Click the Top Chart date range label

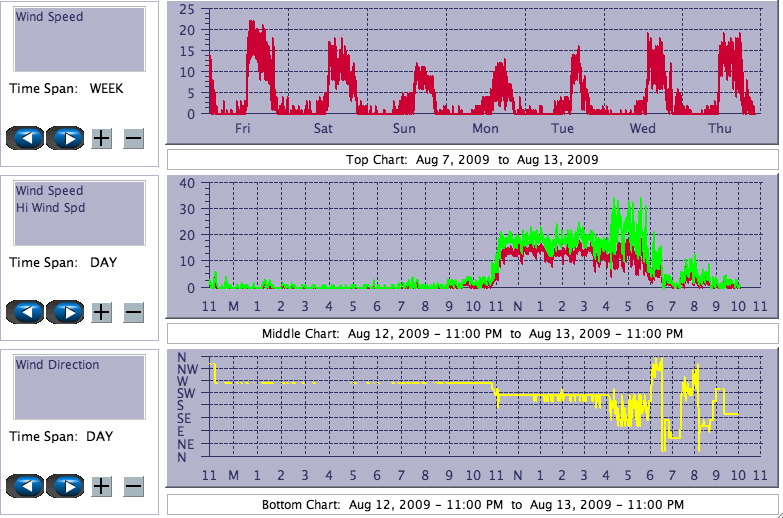(472, 160)
